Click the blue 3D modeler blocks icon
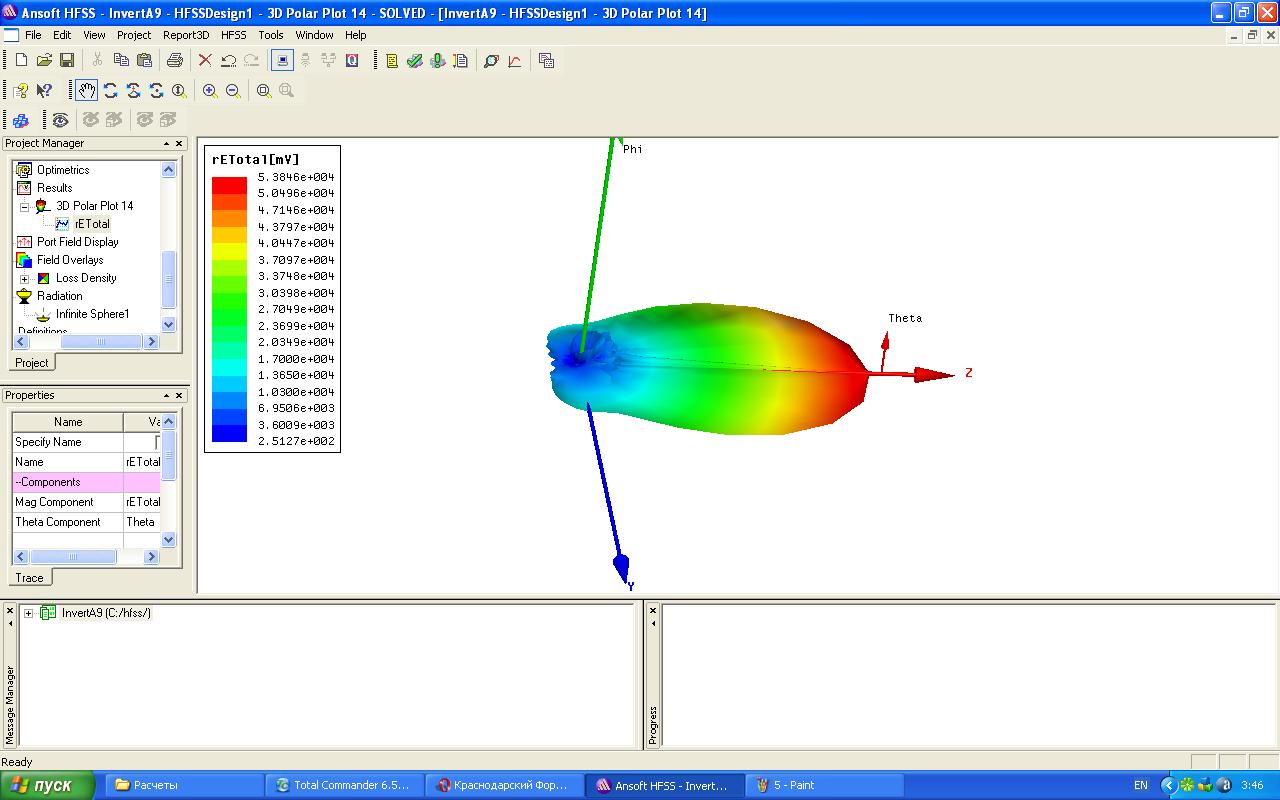The width and height of the screenshot is (1280, 800). pos(21,120)
